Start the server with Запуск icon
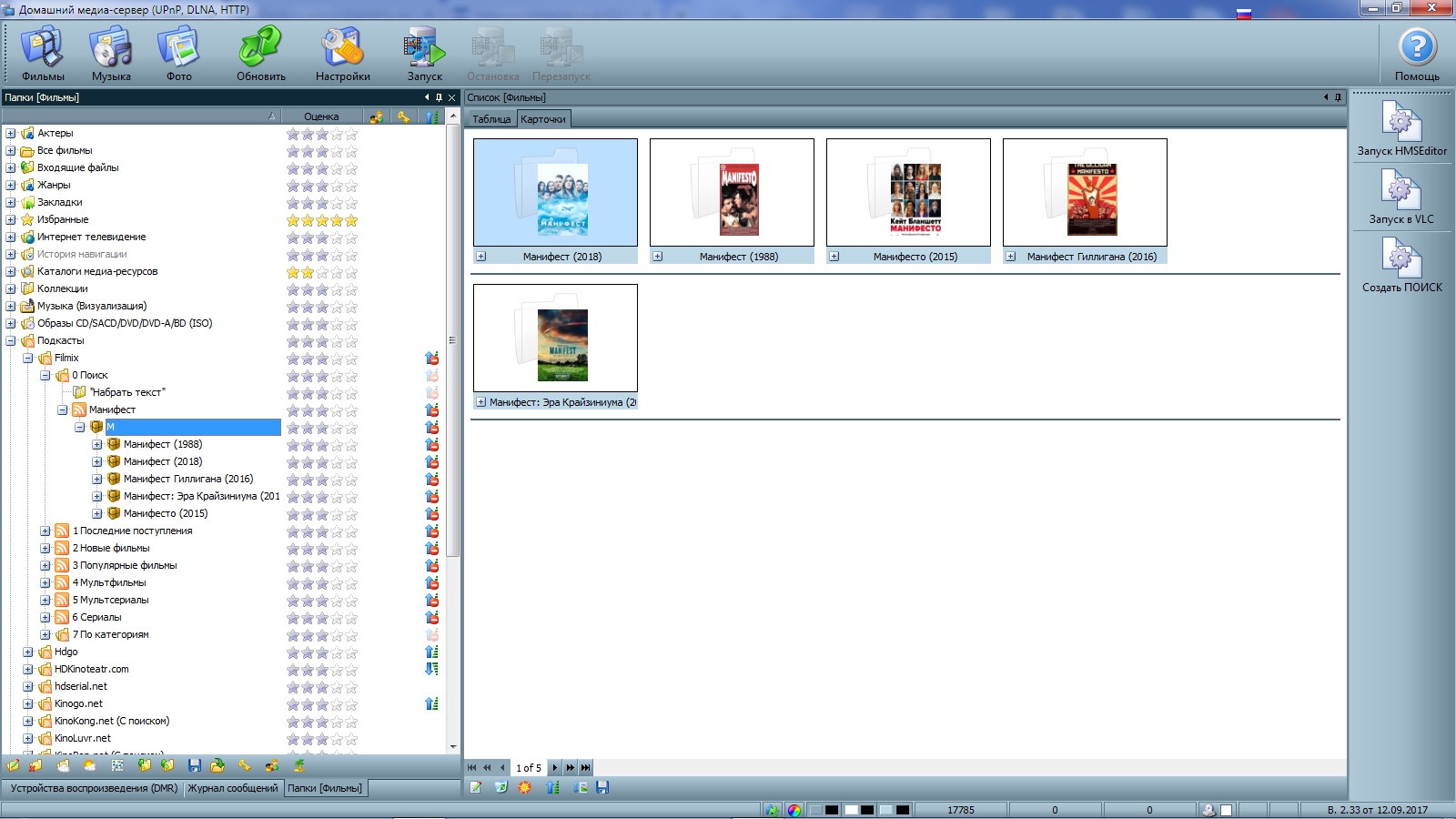Image resolution: width=1456 pixels, height=819 pixels. pyautogui.click(x=424, y=53)
